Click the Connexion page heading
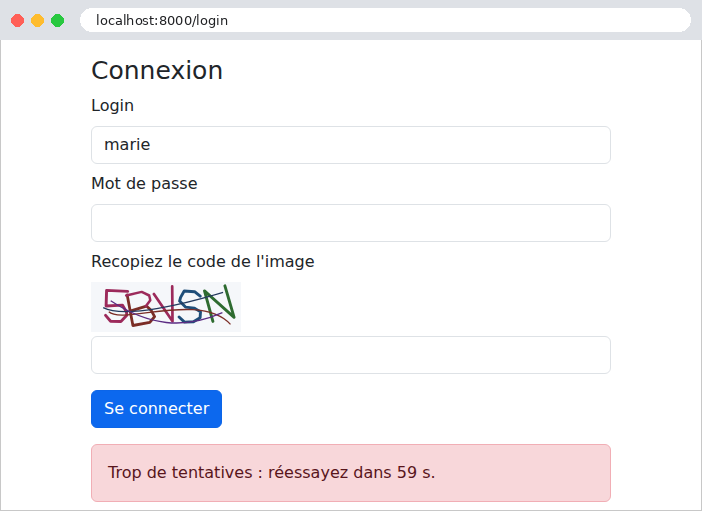The image size is (702, 511). tap(157, 71)
